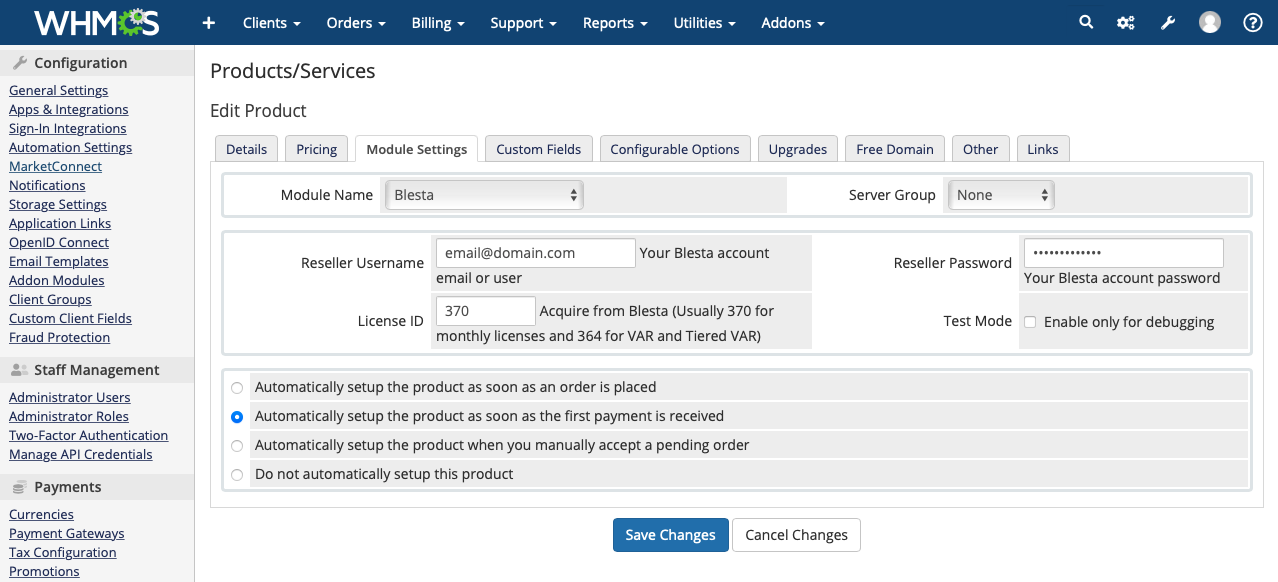
Task: Select setup as soon as order placed
Action: [x=237, y=387]
